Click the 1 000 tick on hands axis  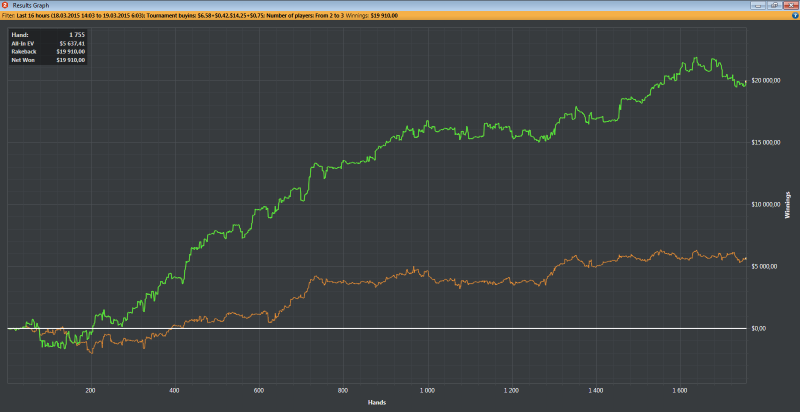point(428,391)
